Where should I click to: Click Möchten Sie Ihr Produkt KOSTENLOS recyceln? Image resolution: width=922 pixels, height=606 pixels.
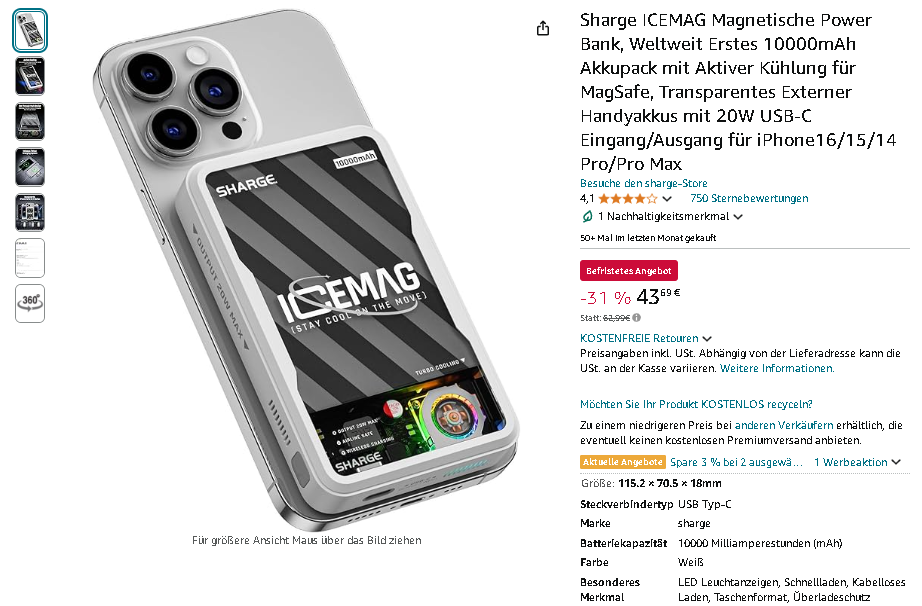coord(696,404)
